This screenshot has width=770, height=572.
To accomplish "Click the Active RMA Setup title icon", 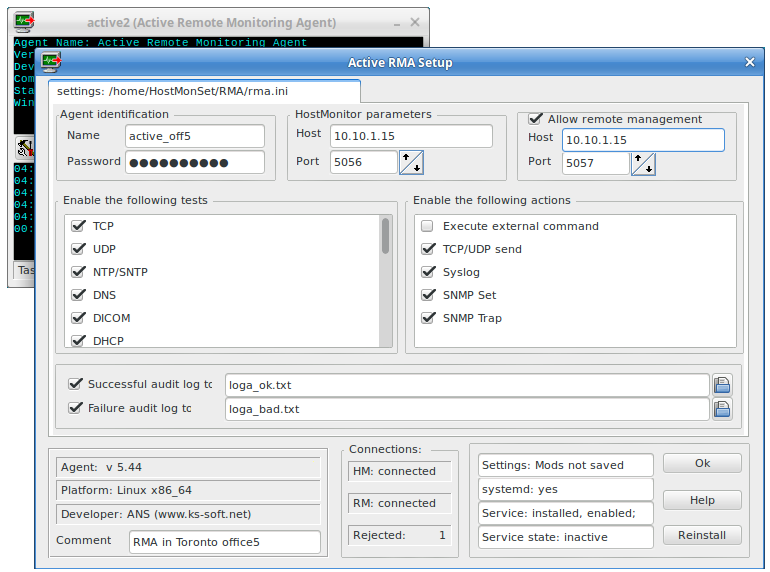I will [x=51, y=62].
